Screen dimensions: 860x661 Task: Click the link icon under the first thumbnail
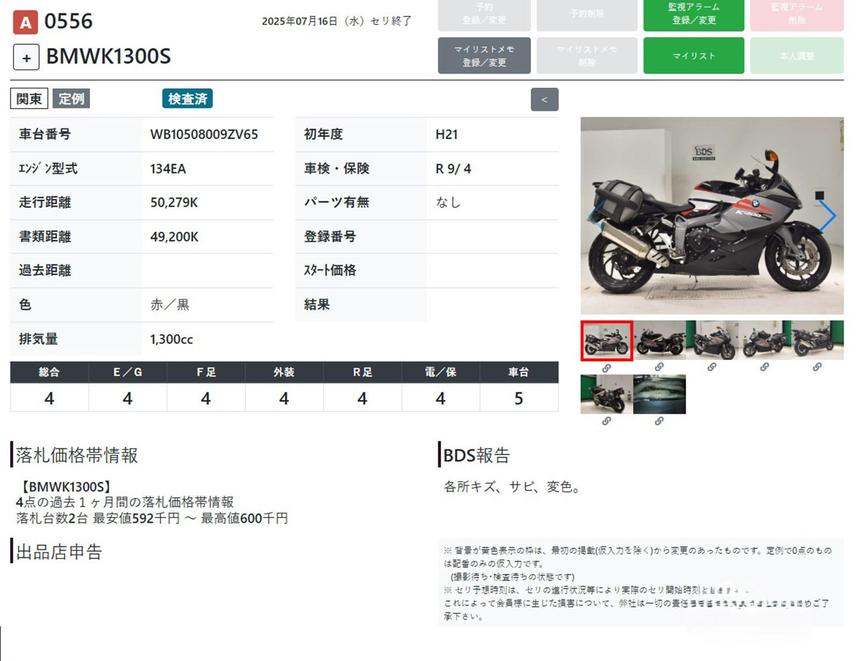[606, 368]
